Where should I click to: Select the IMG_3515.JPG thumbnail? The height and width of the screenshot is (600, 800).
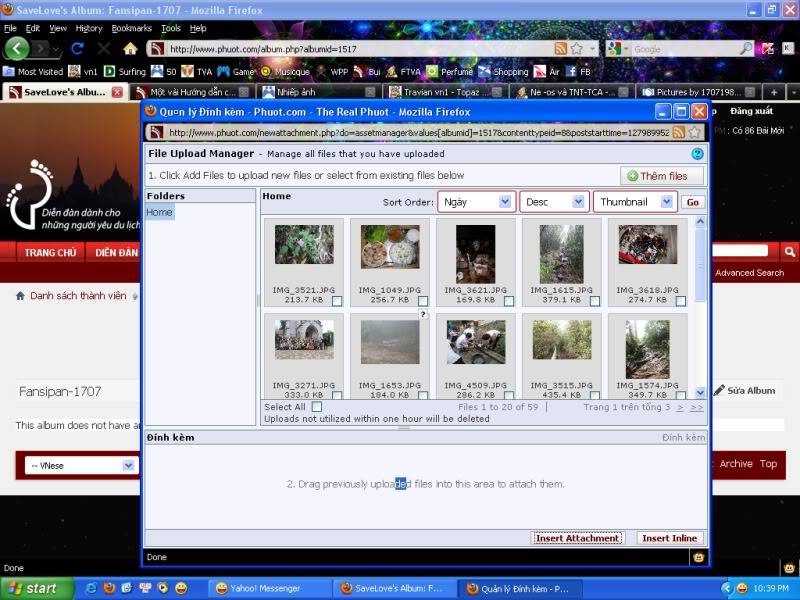click(562, 340)
